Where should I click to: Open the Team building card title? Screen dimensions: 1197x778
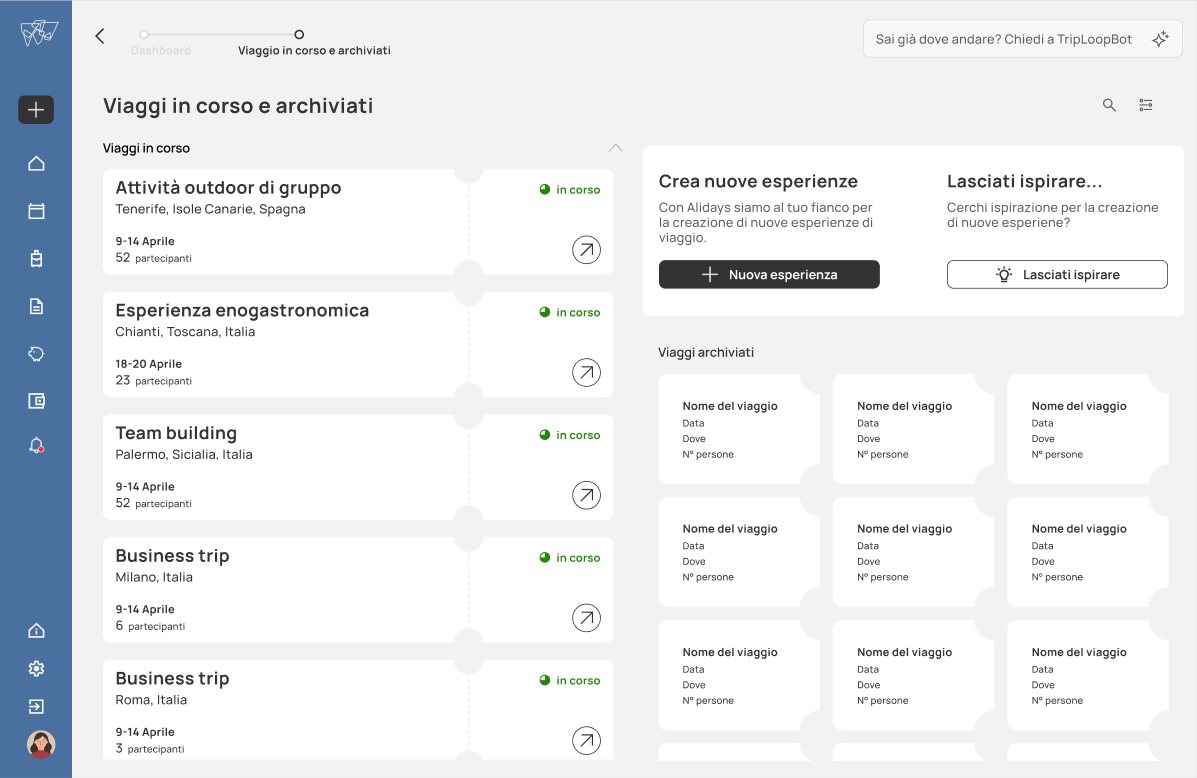coord(176,434)
